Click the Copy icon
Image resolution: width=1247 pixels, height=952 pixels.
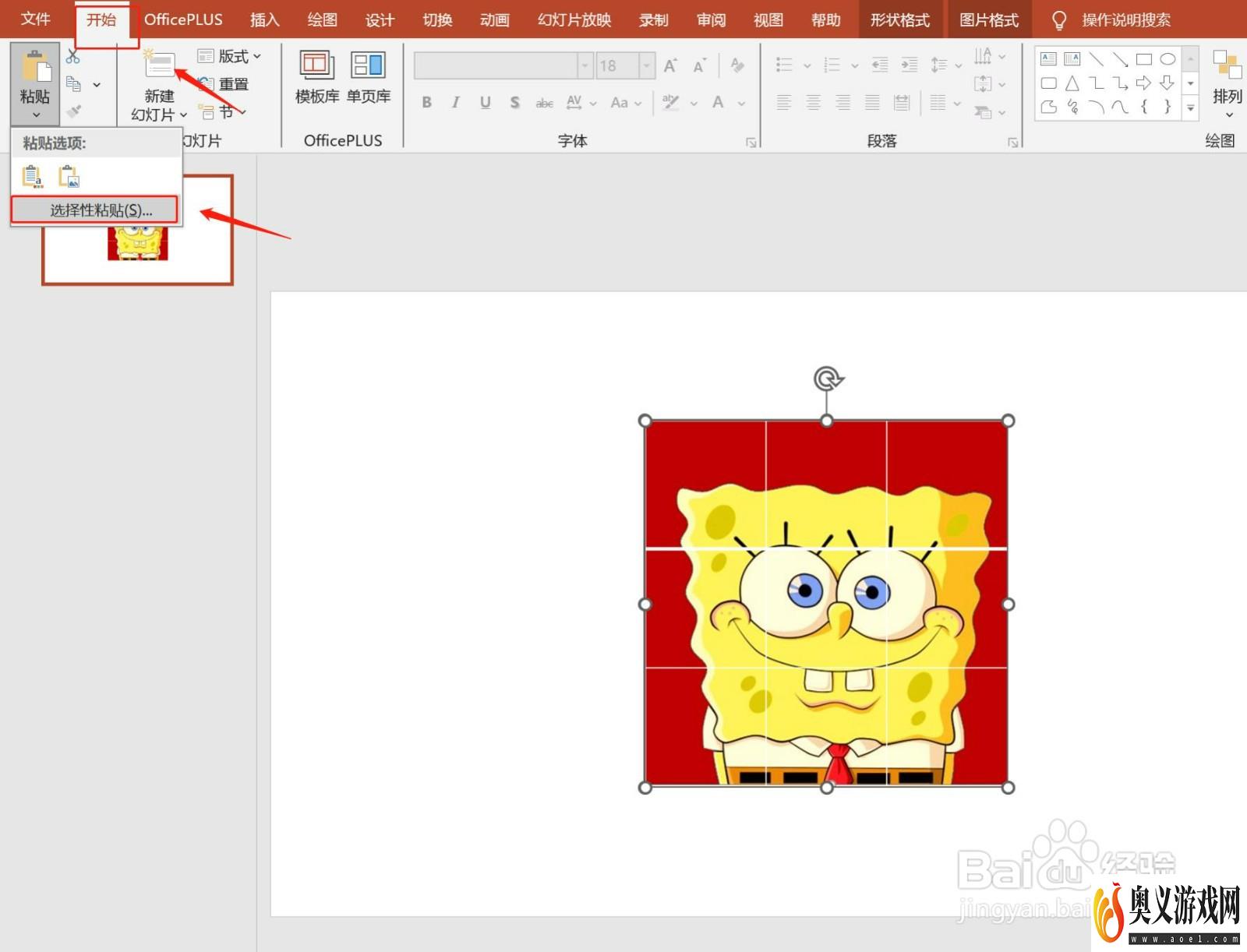pos(74,83)
